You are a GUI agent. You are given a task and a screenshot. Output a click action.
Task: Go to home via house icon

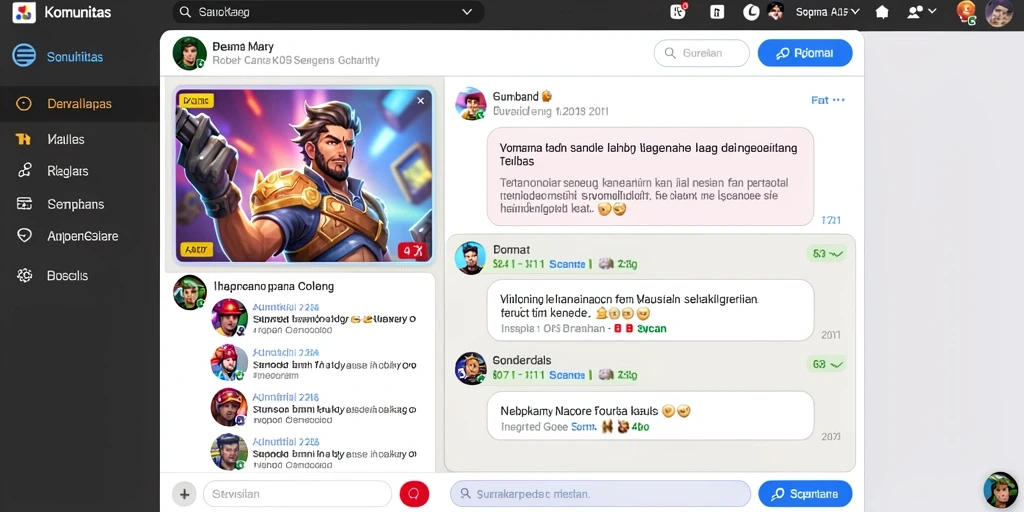click(x=882, y=12)
